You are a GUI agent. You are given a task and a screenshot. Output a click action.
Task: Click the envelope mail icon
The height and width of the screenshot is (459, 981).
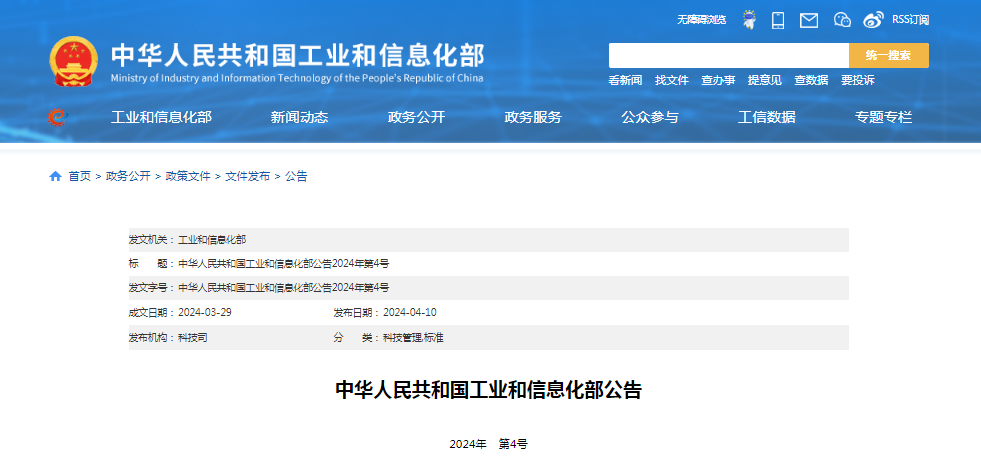click(809, 20)
